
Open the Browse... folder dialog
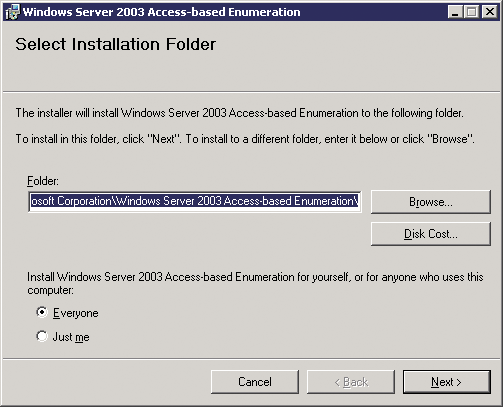click(431, 202)
